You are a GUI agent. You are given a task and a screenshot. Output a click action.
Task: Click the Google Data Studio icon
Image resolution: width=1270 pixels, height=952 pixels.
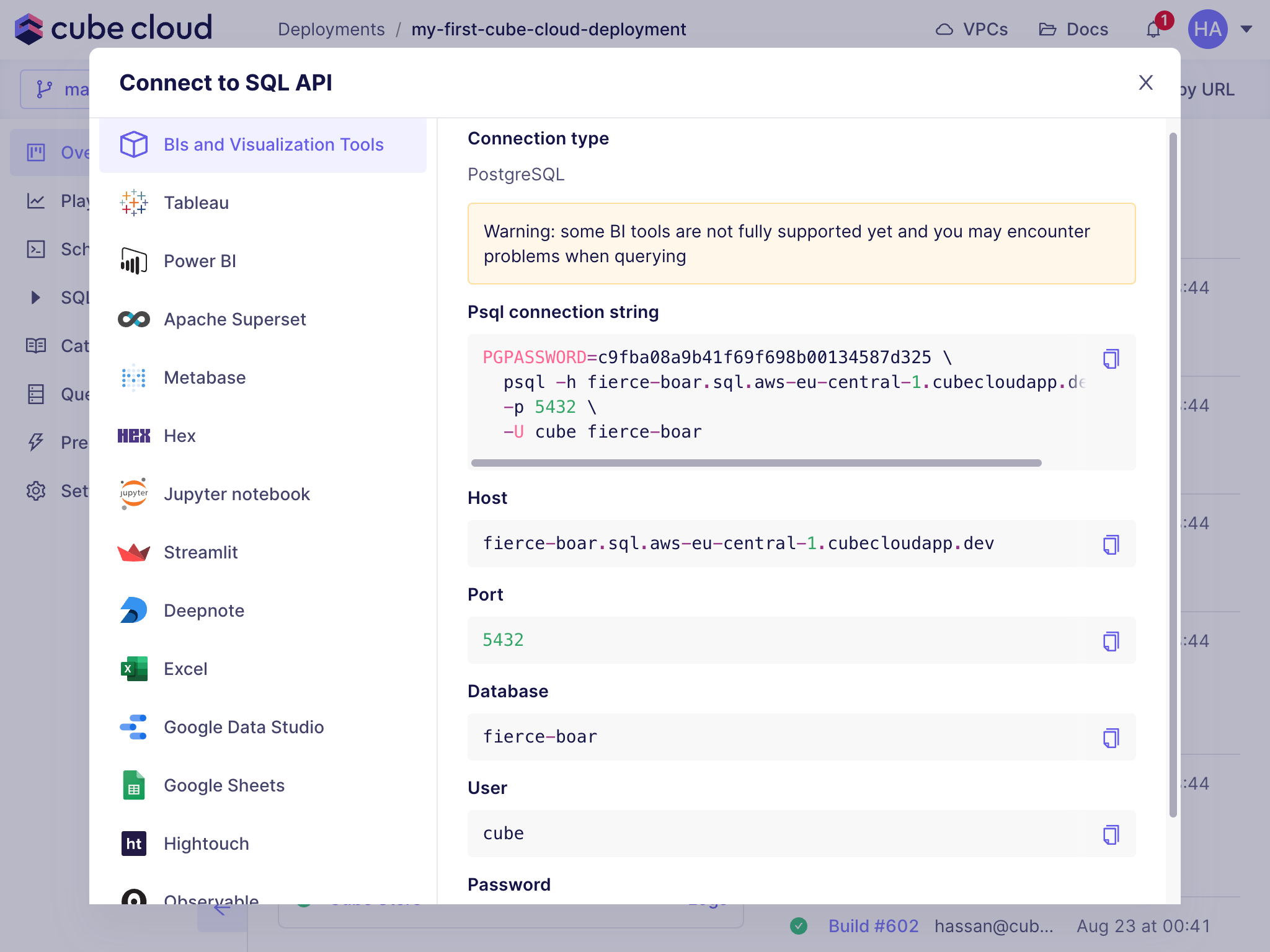click(x=134, y=727)
